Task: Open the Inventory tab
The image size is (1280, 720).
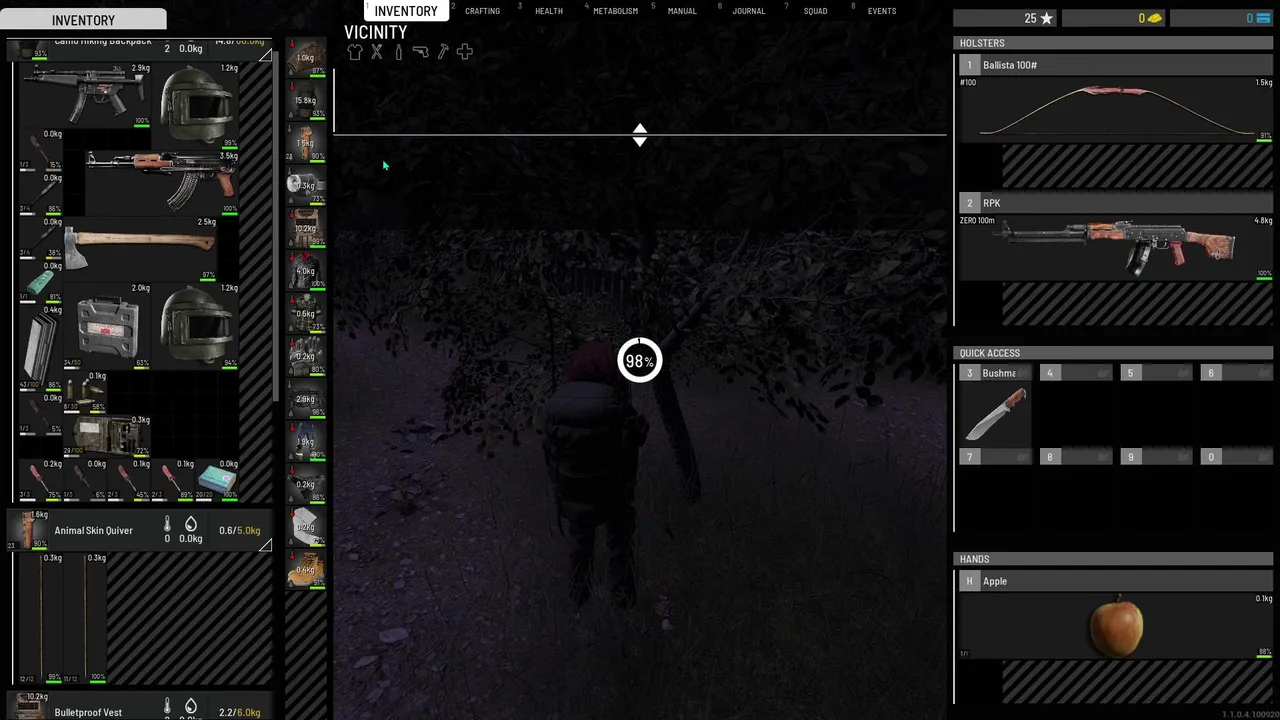Action: 406,11
